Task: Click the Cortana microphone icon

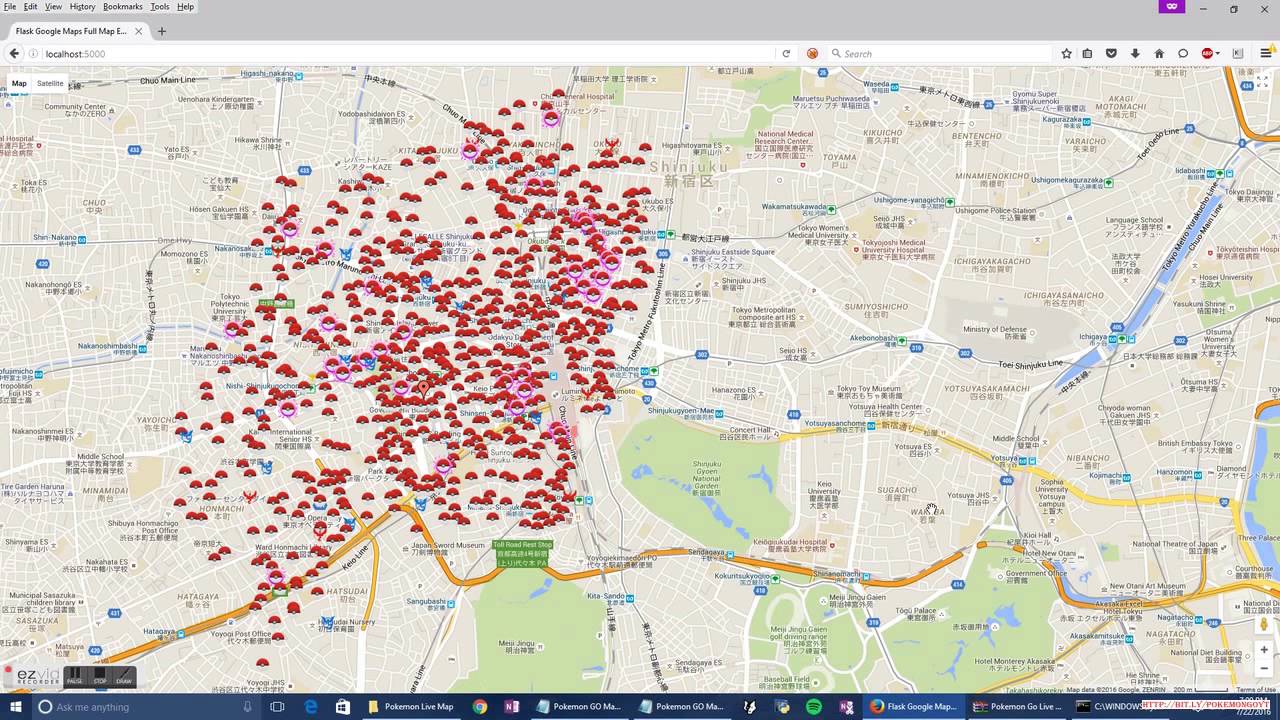Action: click(x=247, y=707)
